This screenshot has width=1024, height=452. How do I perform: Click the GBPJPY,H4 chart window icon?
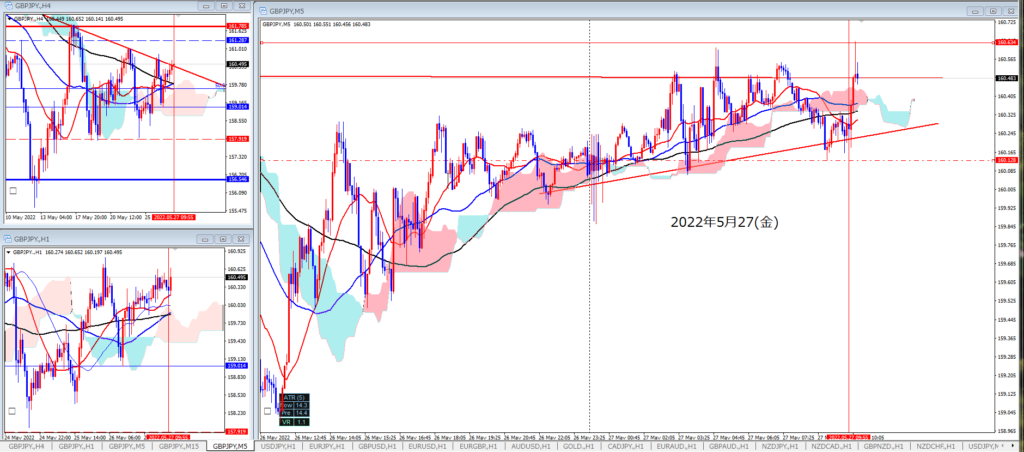(9, 6)
